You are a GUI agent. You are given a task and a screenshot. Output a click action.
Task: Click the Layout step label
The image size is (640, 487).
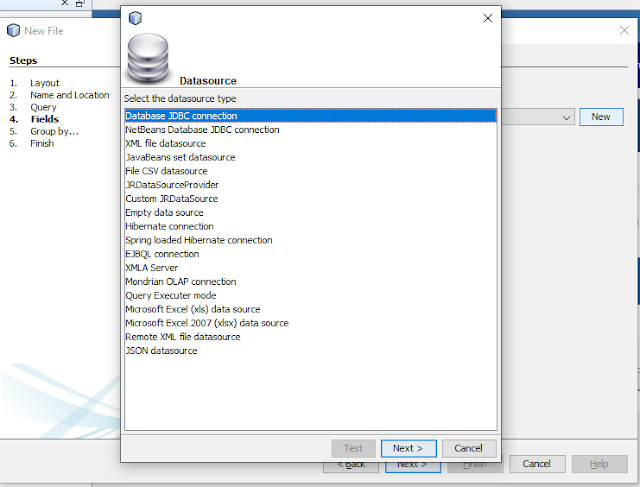(44, 83)
